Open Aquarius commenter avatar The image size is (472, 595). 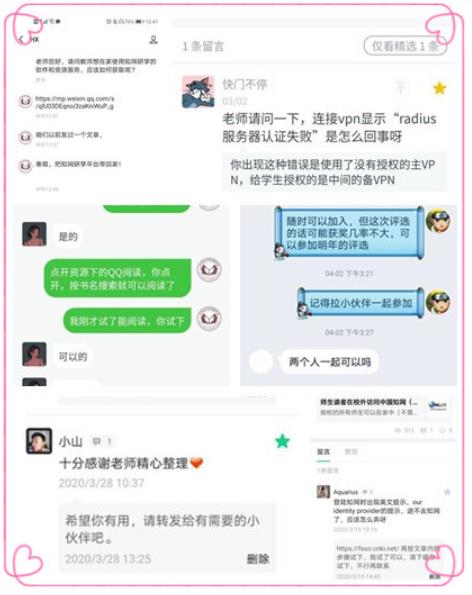323,492
